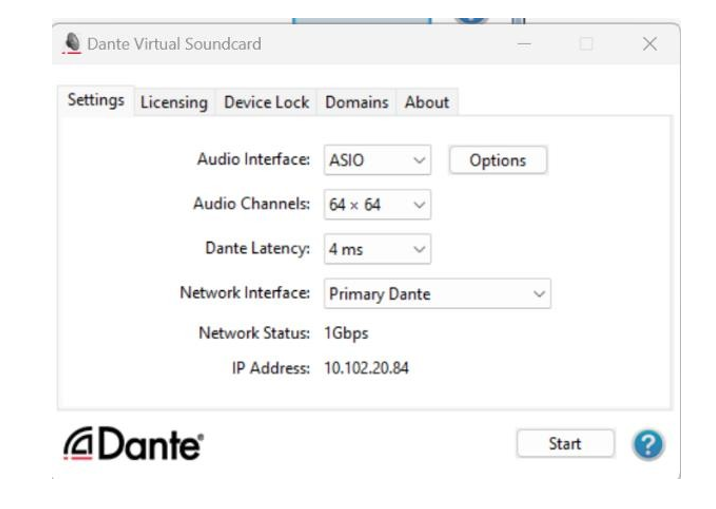The height and width of the screenshot is (509, 716).
Task: Open the Audio Channels 64 × 64 dropdown
Action: point(377,205)
